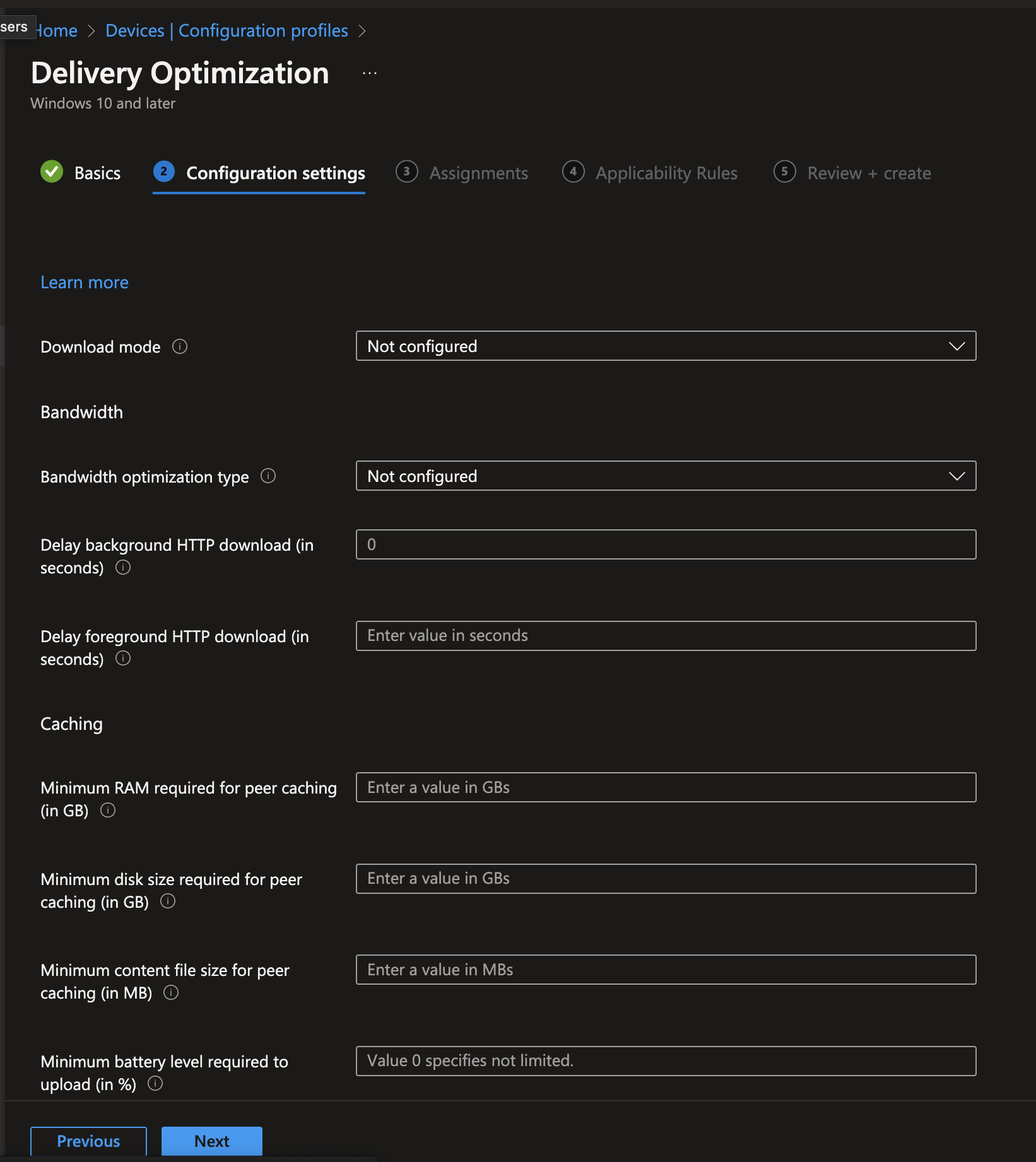
Task: Click the info icon for Minimum content file size
Action: click(171, 992)
